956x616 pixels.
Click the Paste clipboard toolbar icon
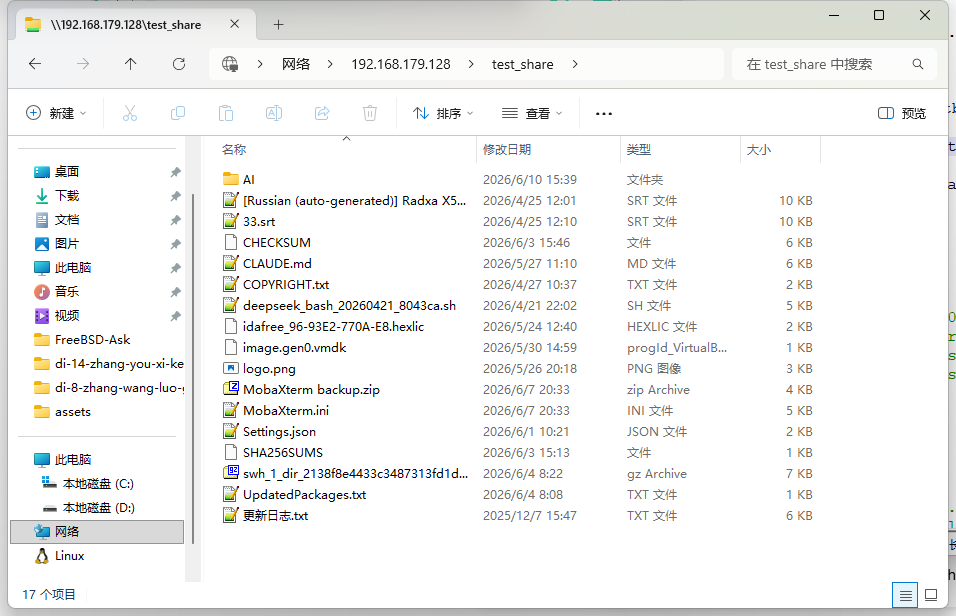point(226,113)
